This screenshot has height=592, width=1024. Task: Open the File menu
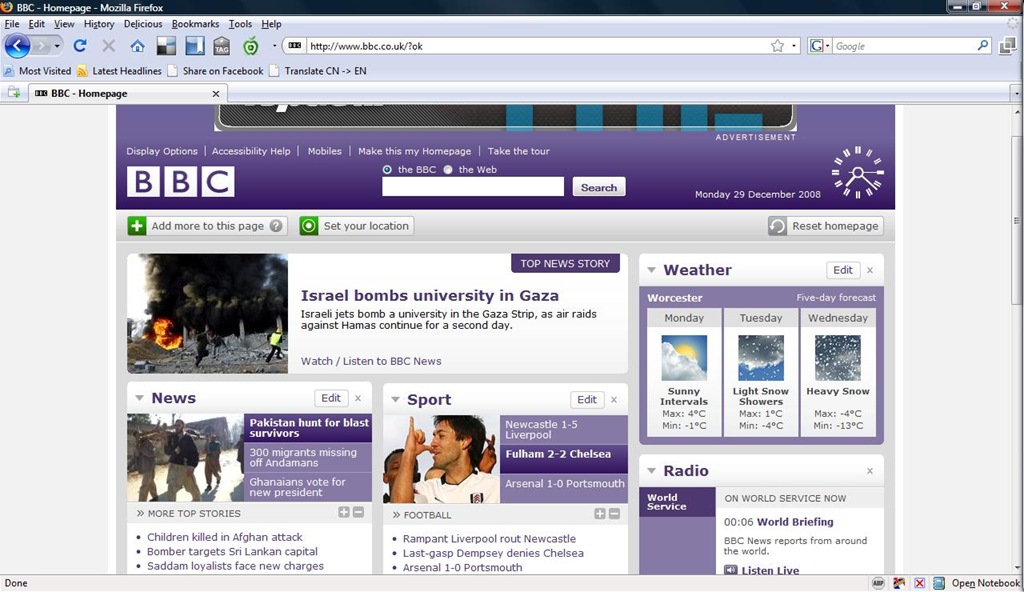coord(12,24)
